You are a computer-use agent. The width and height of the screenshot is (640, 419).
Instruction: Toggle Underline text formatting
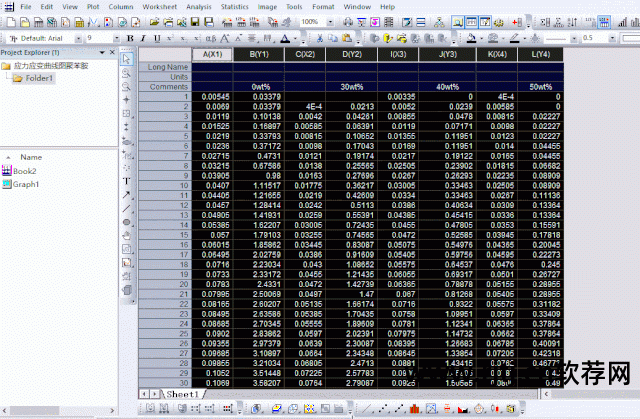tap(157, 38)
